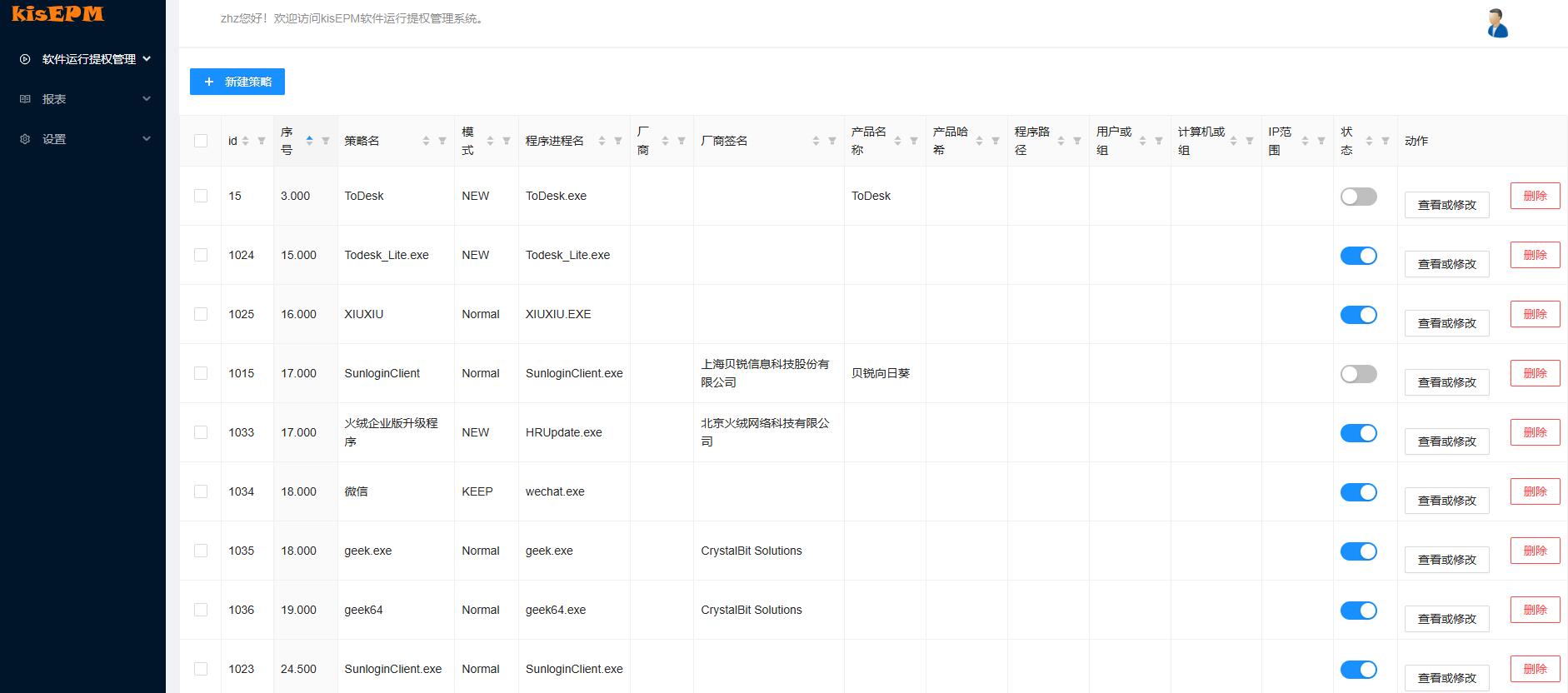Open the 设置 sidebar menu
Image resolution: width=1568 pixels, height=693 pixels.
[82, 139]
